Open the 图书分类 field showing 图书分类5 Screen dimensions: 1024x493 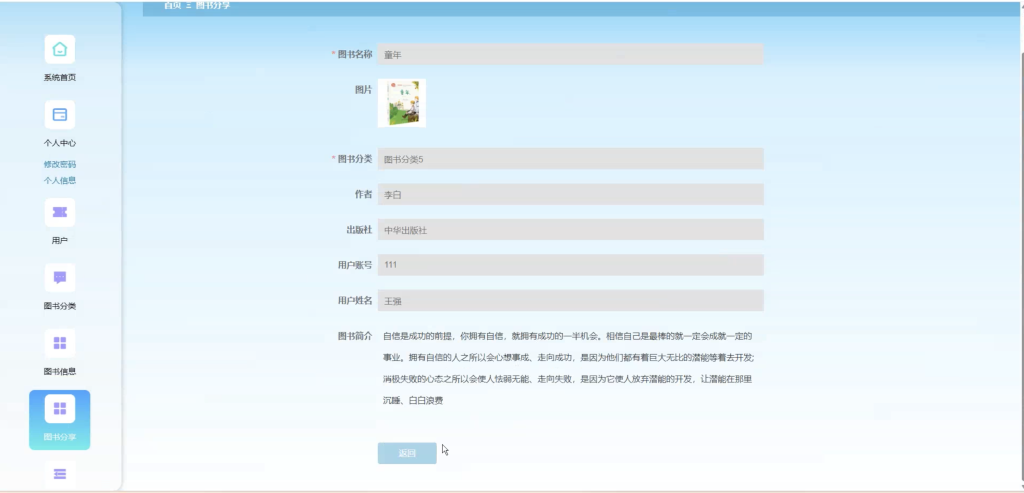(x=570, y=159)
